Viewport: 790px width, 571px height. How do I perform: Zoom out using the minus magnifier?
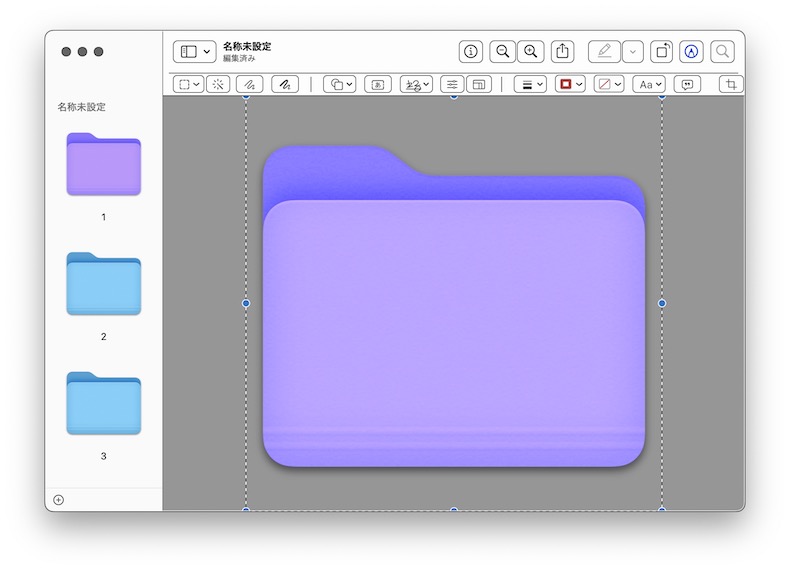(502, 51)
